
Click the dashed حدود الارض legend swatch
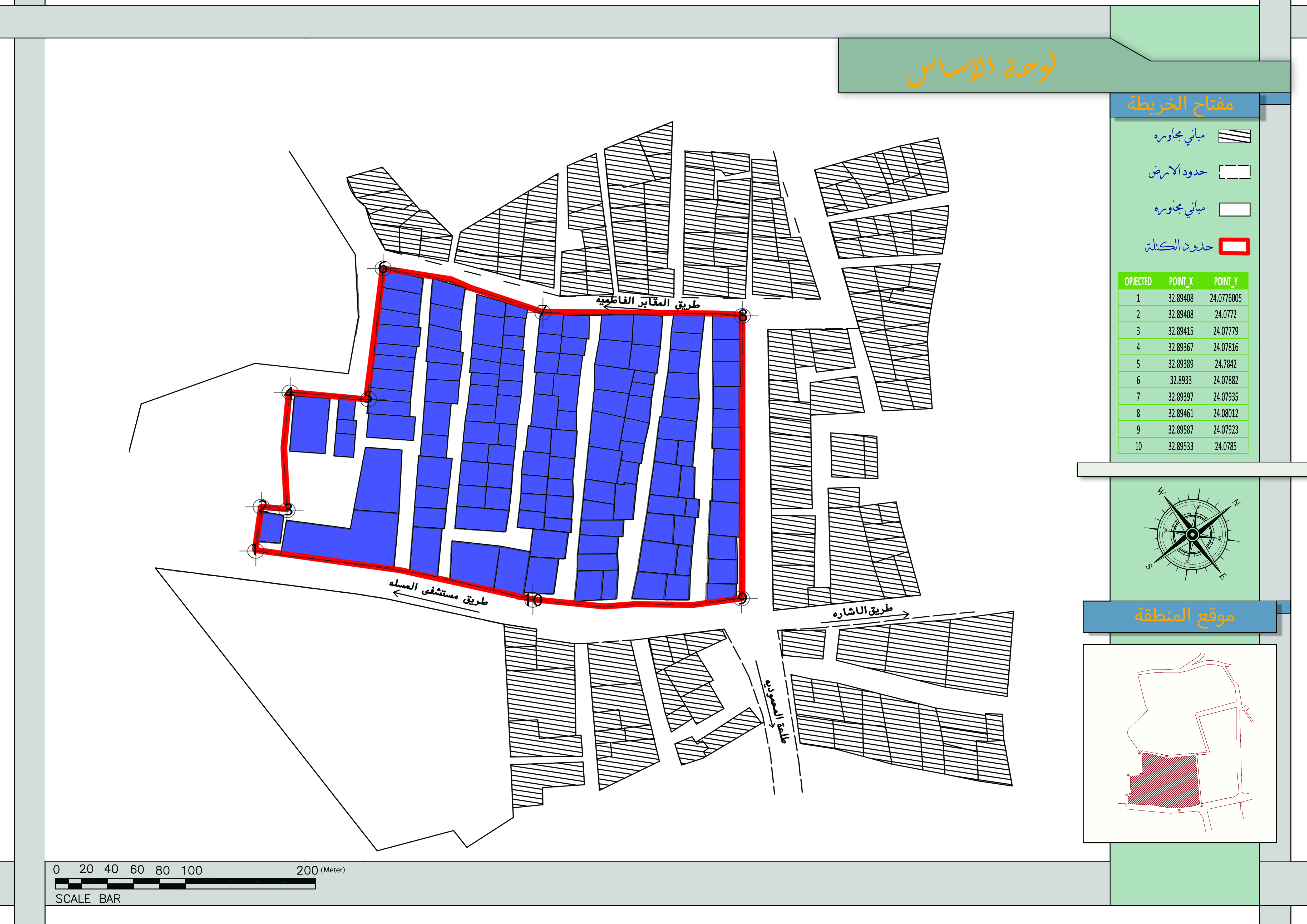tap(1234, 172)
